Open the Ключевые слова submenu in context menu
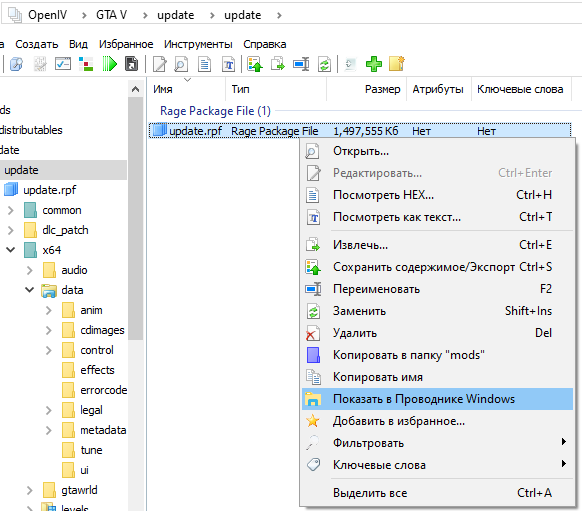The height and width of the screenshot is (511, 582). 438,465
